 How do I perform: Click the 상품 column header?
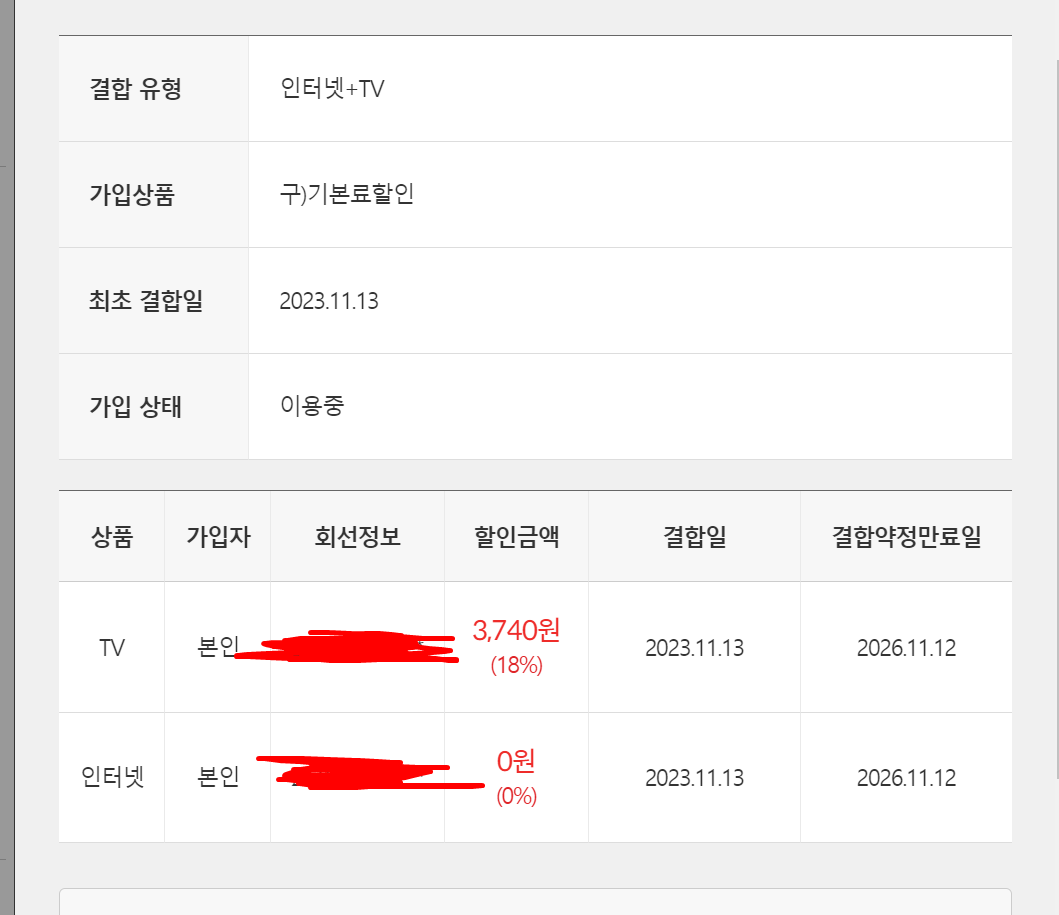click(112, 537)
